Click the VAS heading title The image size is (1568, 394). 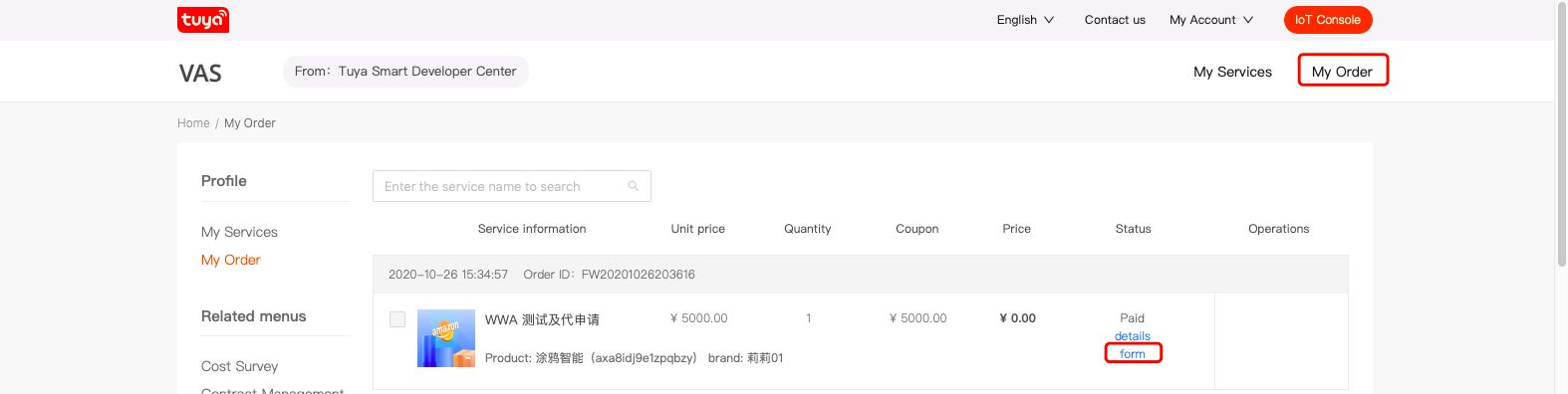click(x=200, y=73)
